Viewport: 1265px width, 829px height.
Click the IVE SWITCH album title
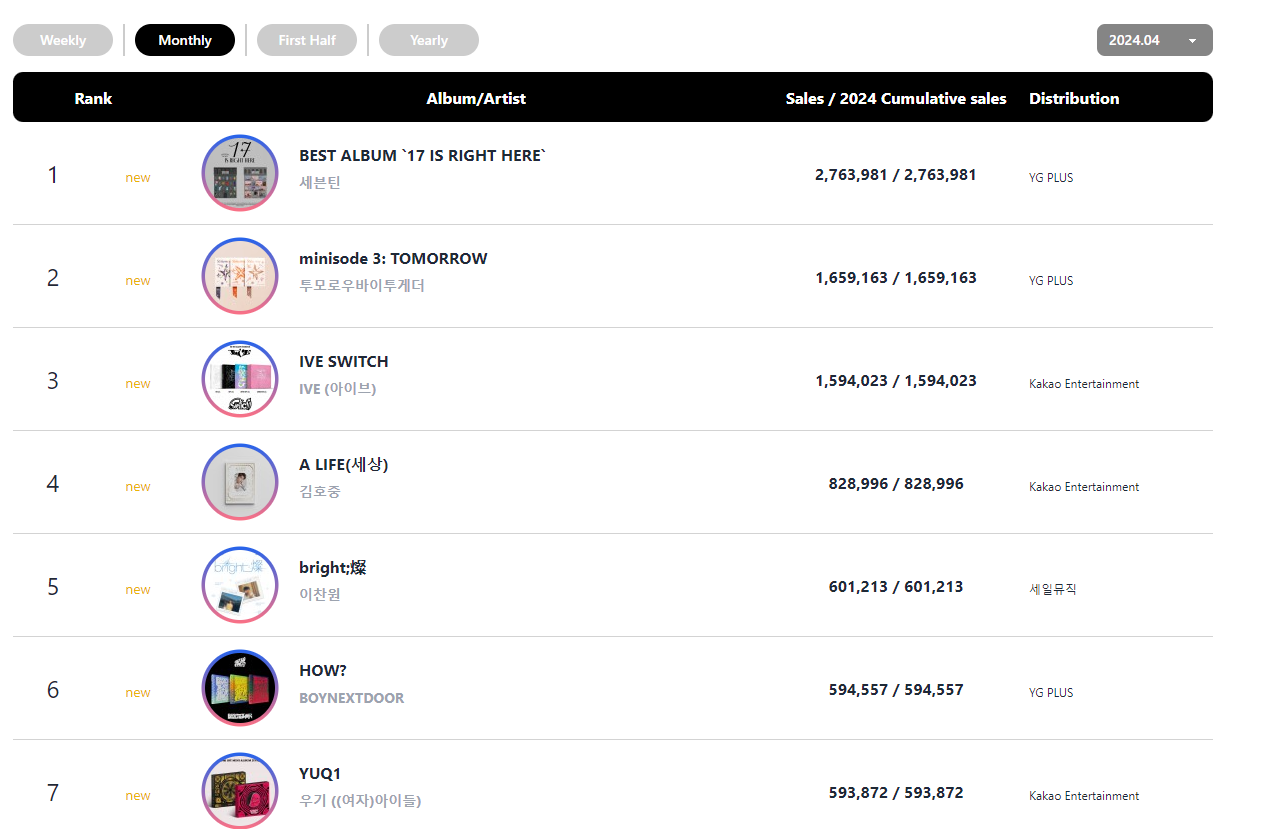click(344, 361)
